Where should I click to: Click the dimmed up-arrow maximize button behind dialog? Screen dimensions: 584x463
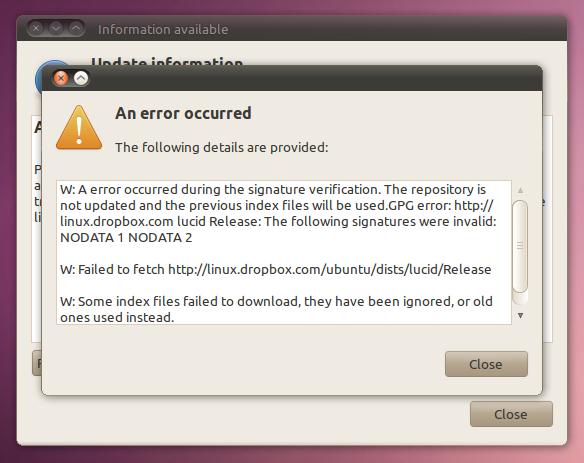(76, 28)
